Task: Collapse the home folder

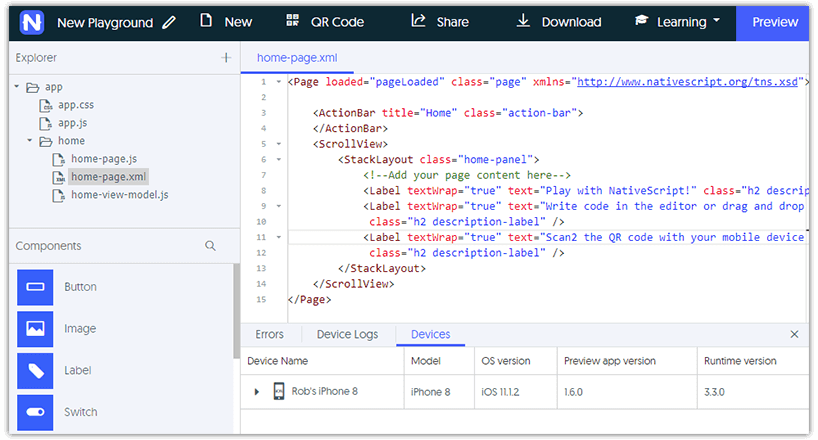Action: [x=30, y=140]
